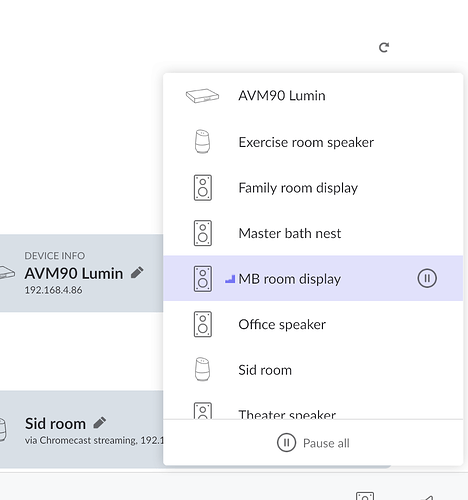Edit the AVM90 Lumin device name with the pencil
468x500 pixels.
[137, 272]
